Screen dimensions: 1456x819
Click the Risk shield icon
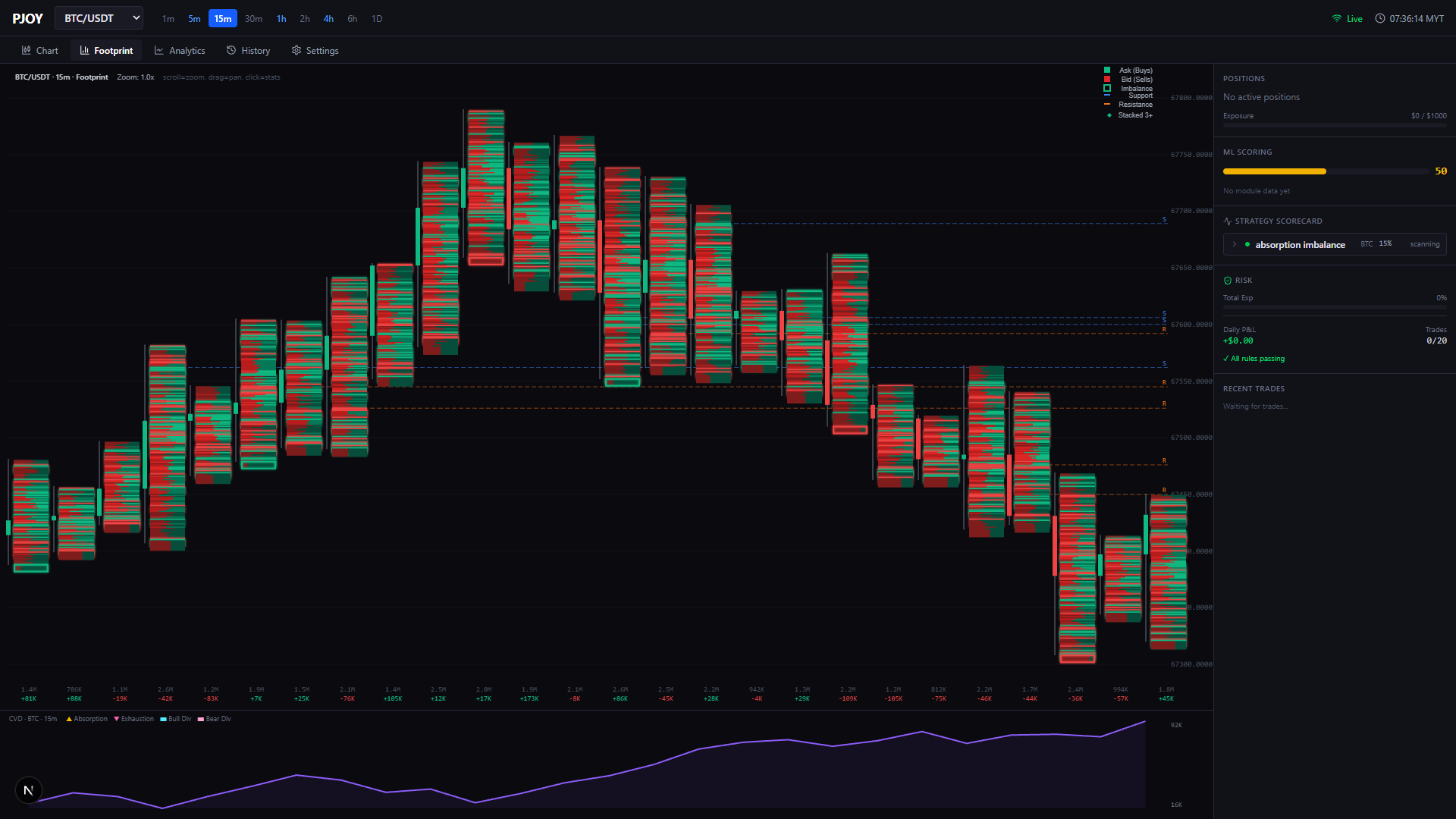tap(1228, 281)
